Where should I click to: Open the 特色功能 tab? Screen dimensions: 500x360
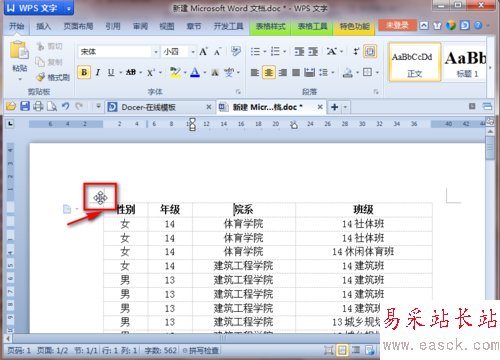[354, 26]
